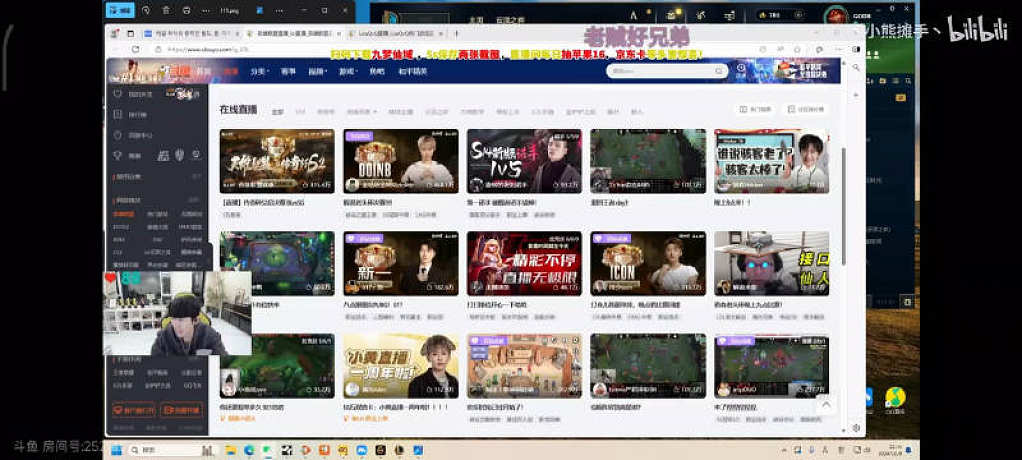Expand the 游戏 dropdown in the navigation bar
The image size is (1022, 460).
tap(347, 71)
